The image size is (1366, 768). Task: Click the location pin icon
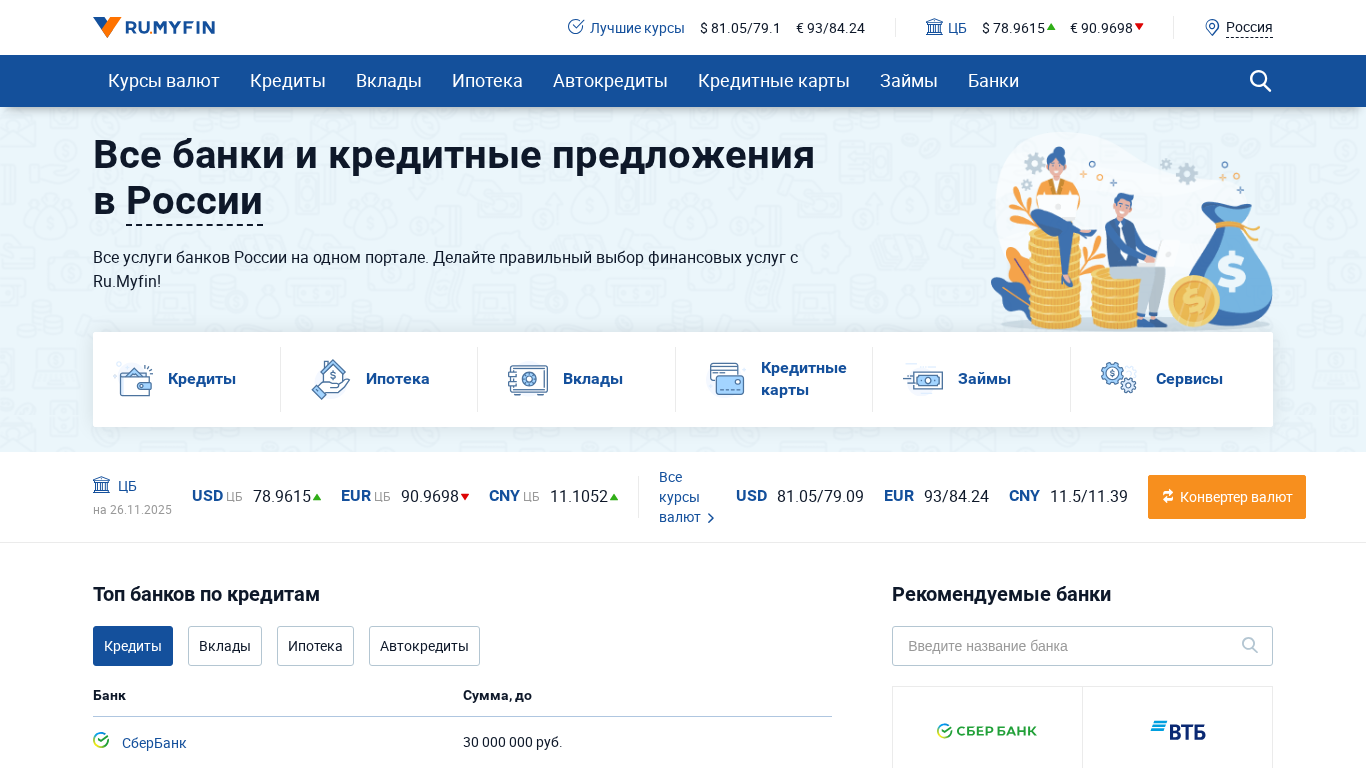(1212, 27)
